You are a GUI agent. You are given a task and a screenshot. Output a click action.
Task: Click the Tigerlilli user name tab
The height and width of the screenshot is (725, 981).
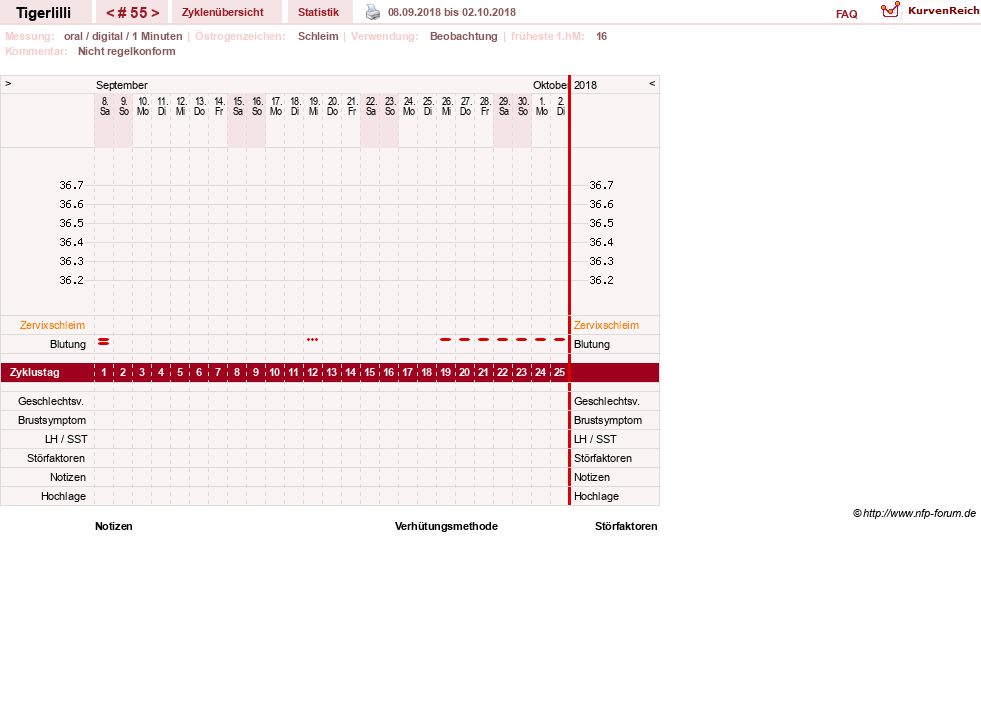(44, 13)
